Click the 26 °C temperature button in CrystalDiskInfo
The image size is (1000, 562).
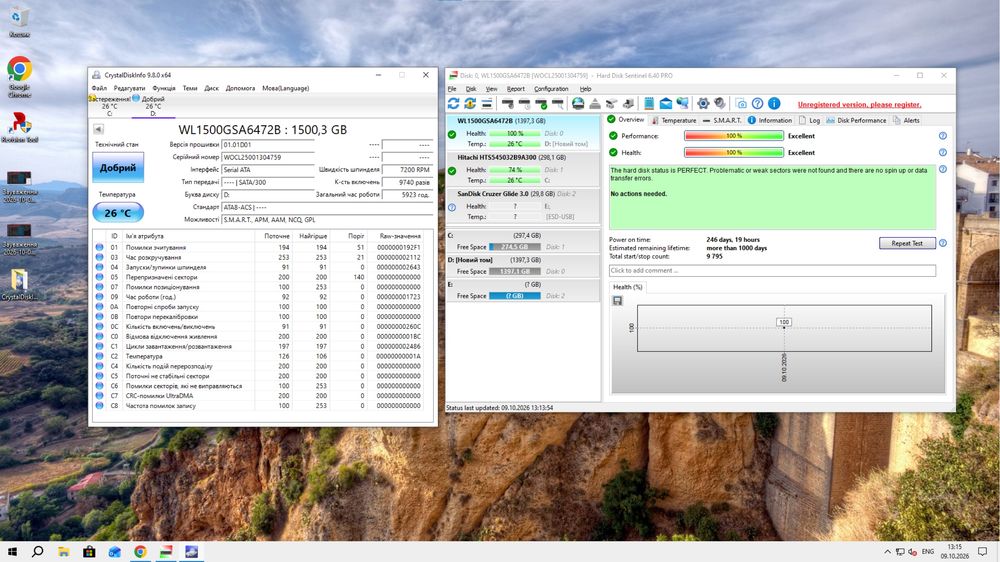point(118,212)
